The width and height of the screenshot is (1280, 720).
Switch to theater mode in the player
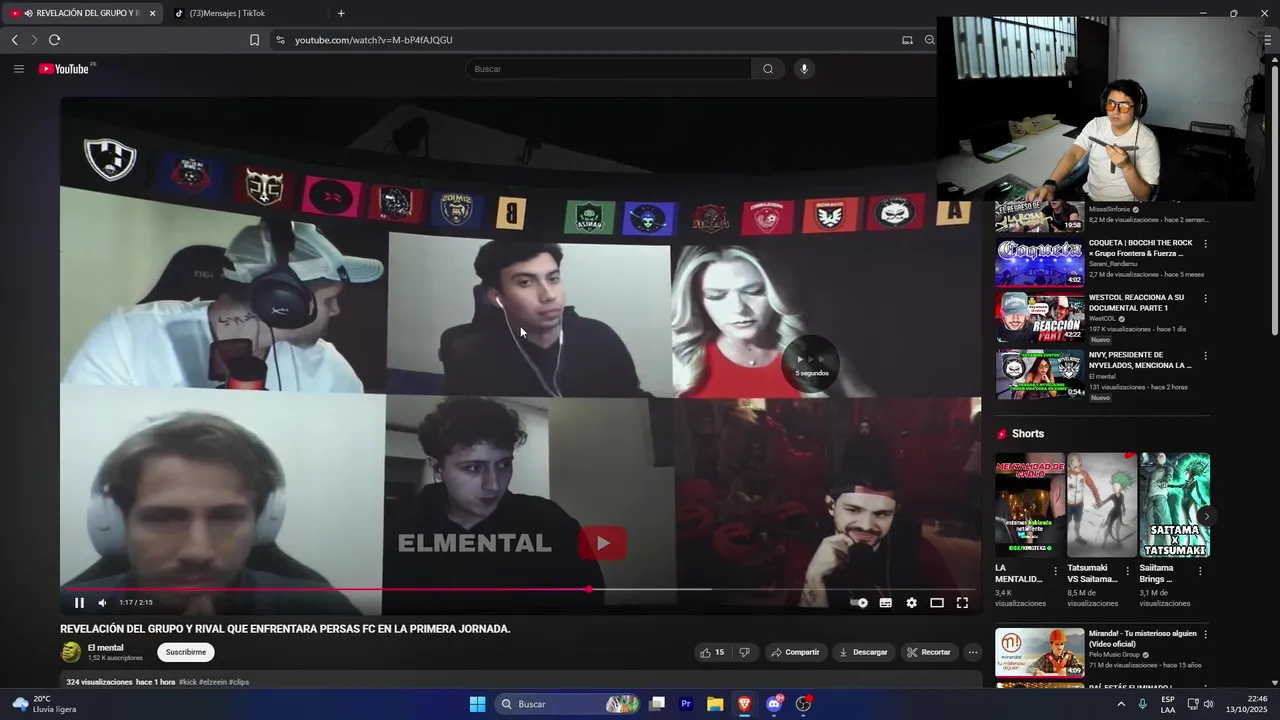pyautogui.click(x=937, y=603)
